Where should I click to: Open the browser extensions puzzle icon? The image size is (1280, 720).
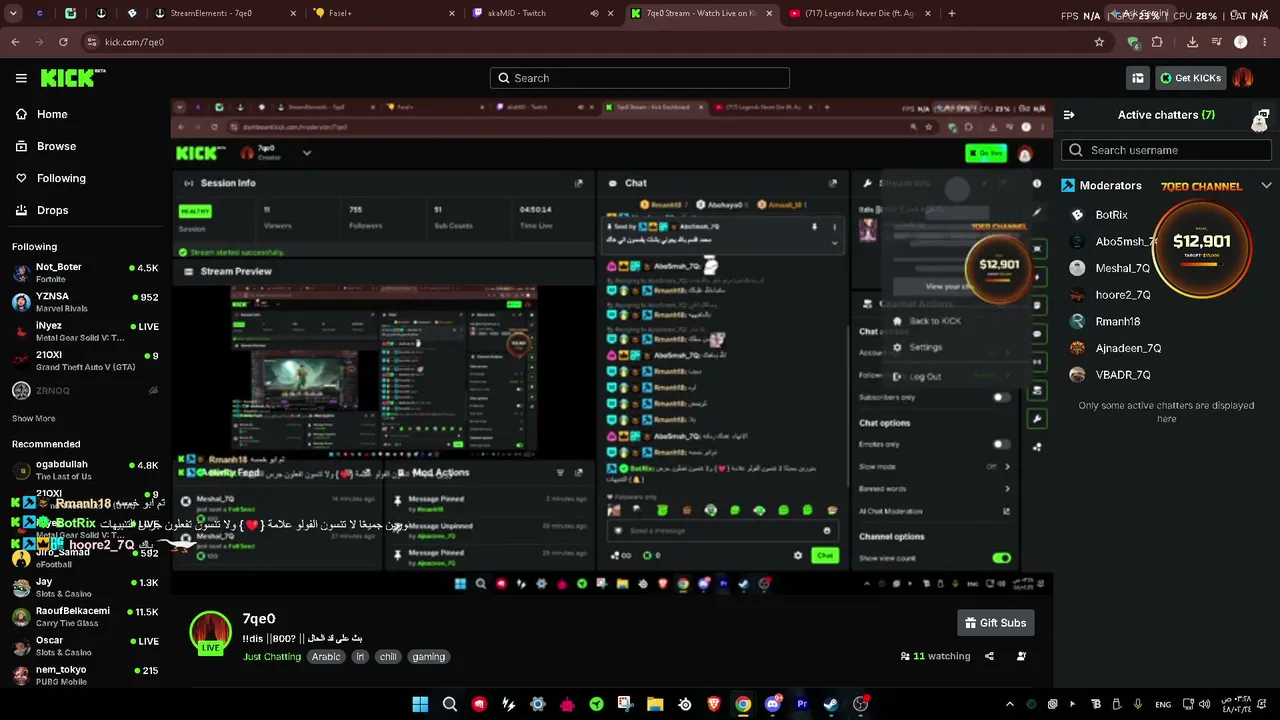1157,42
